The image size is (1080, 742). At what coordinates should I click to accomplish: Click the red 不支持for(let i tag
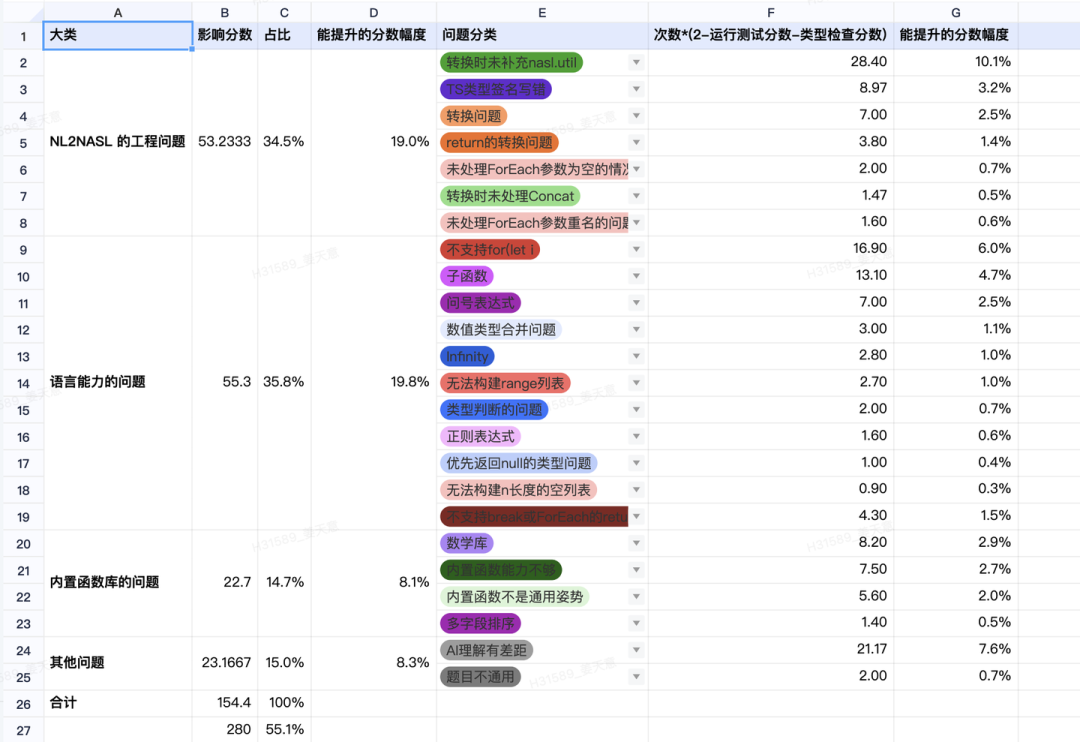[489, 249]
